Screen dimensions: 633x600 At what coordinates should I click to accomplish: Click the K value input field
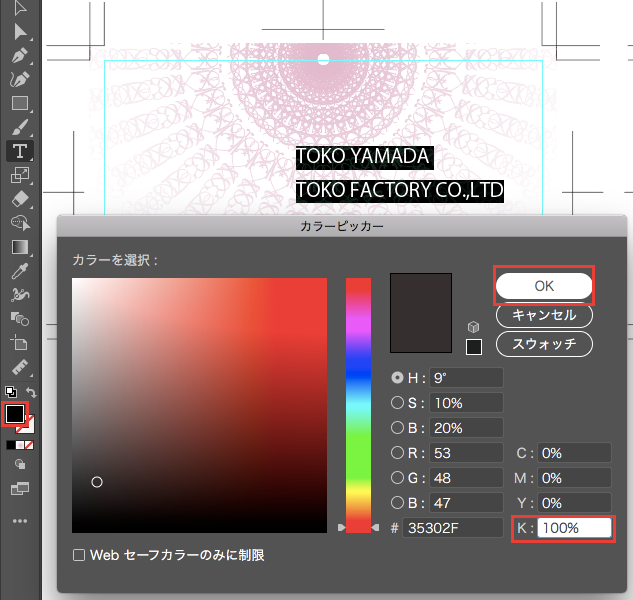tap(573, 528)
